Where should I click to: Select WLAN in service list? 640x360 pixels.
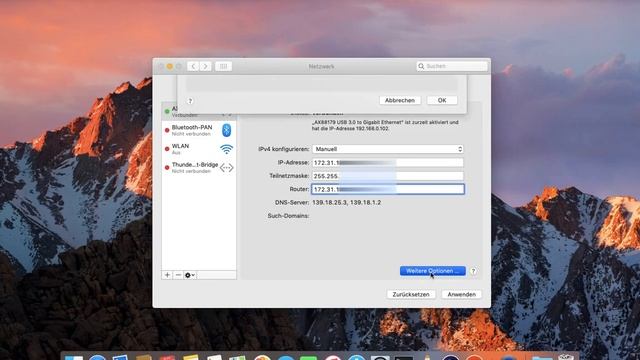pos(199,149)
